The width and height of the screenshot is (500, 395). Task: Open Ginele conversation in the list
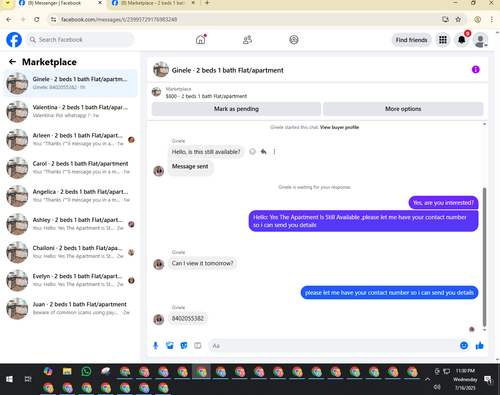coord(70,83)
